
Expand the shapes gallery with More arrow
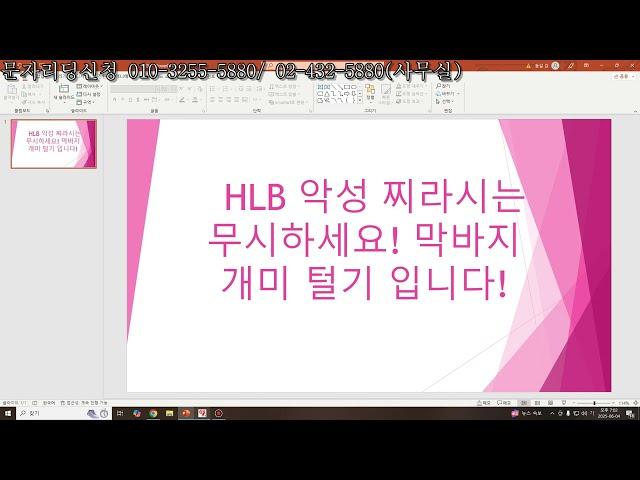point(360,100)
